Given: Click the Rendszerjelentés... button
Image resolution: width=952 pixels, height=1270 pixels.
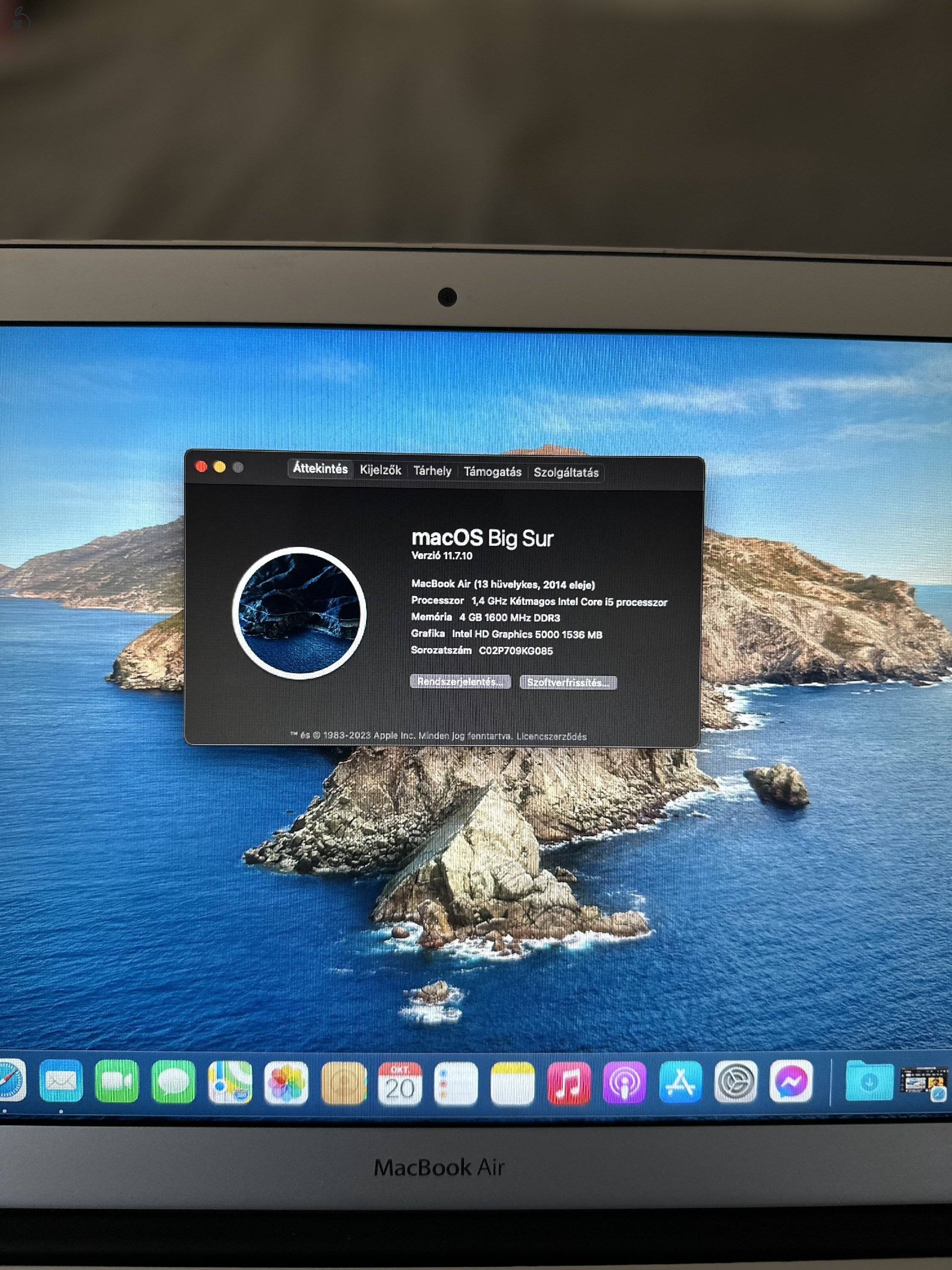Looking at the screenshot, I should [x=460, y=682].
